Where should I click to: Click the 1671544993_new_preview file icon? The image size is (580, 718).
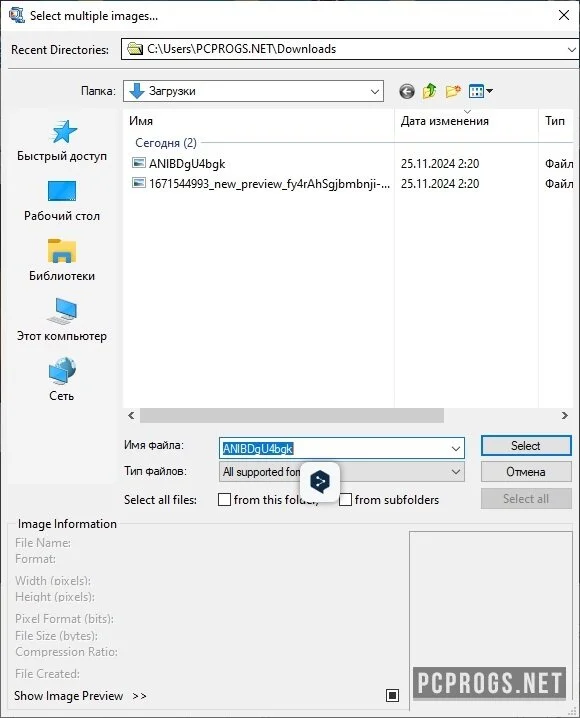coord(138,183)
